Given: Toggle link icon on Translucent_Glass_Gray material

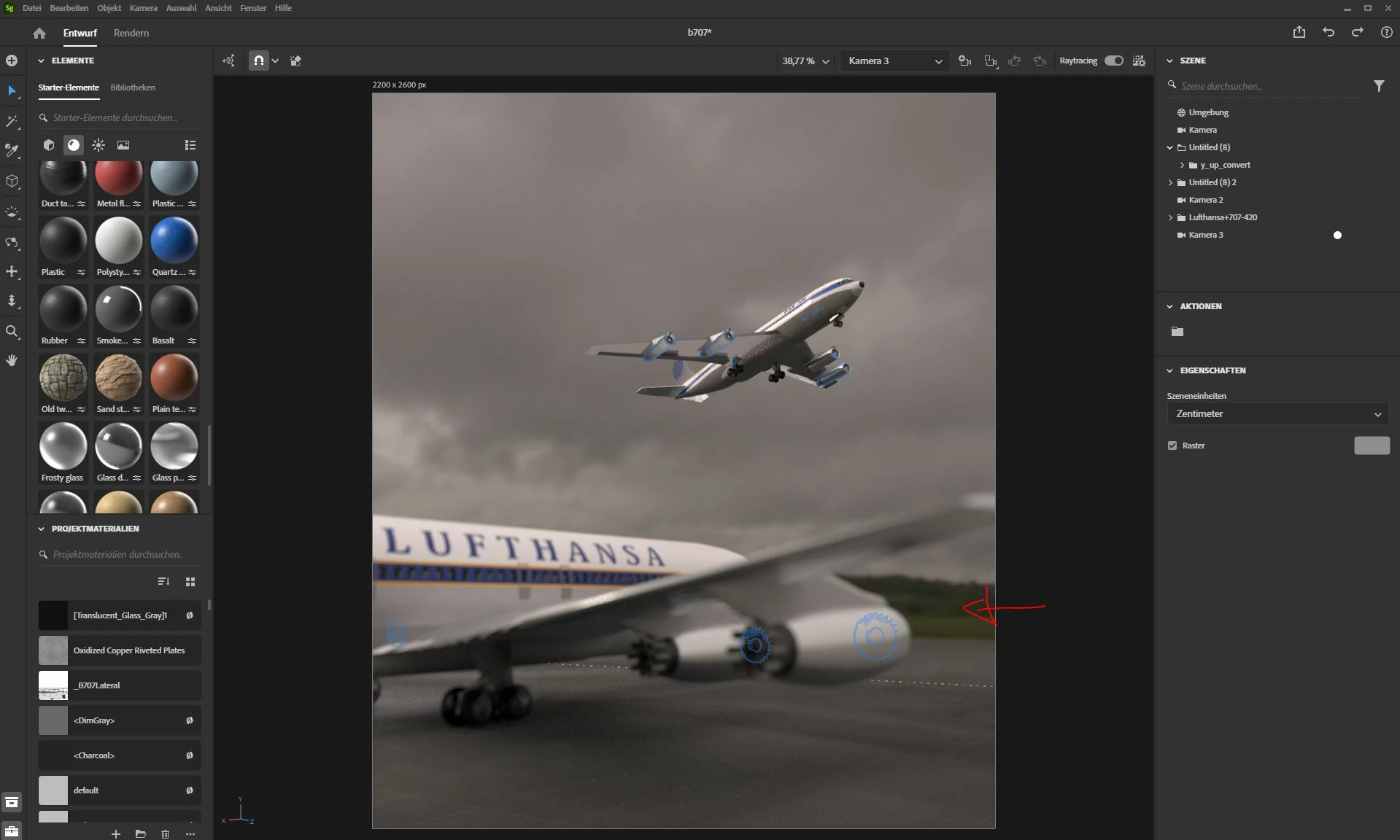Looking at the screenshot, I should click(x=190, y=615).
